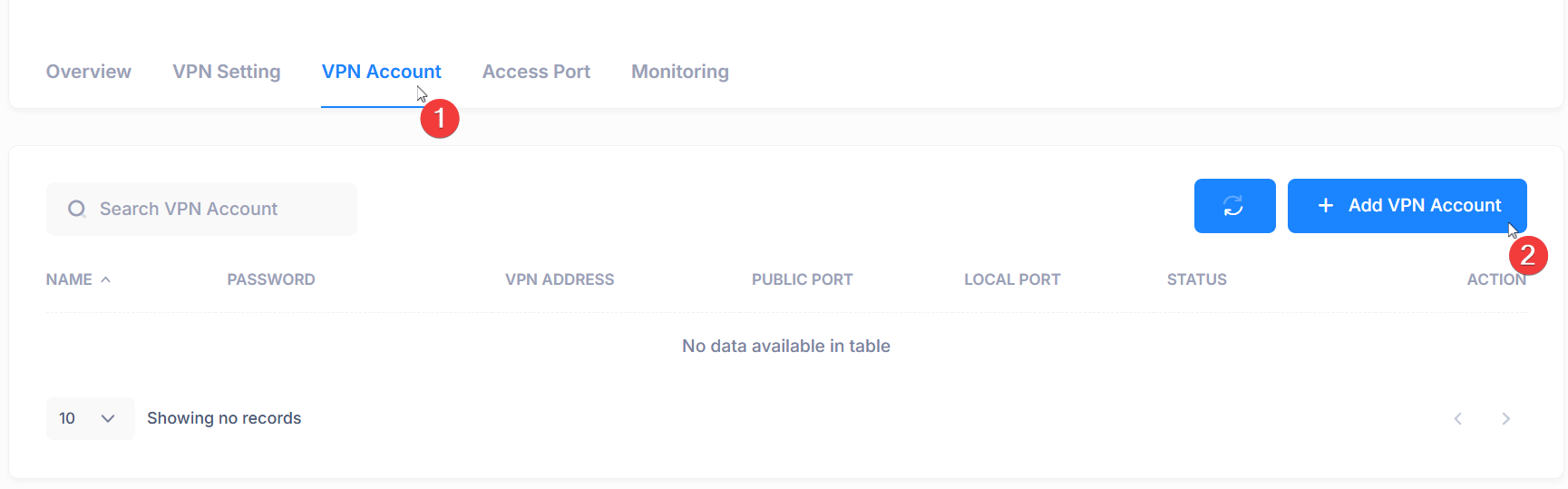Click the refresh icon button
Image resolution: width=1568 pixels, height=489 pixels.
coord(1234,206)
